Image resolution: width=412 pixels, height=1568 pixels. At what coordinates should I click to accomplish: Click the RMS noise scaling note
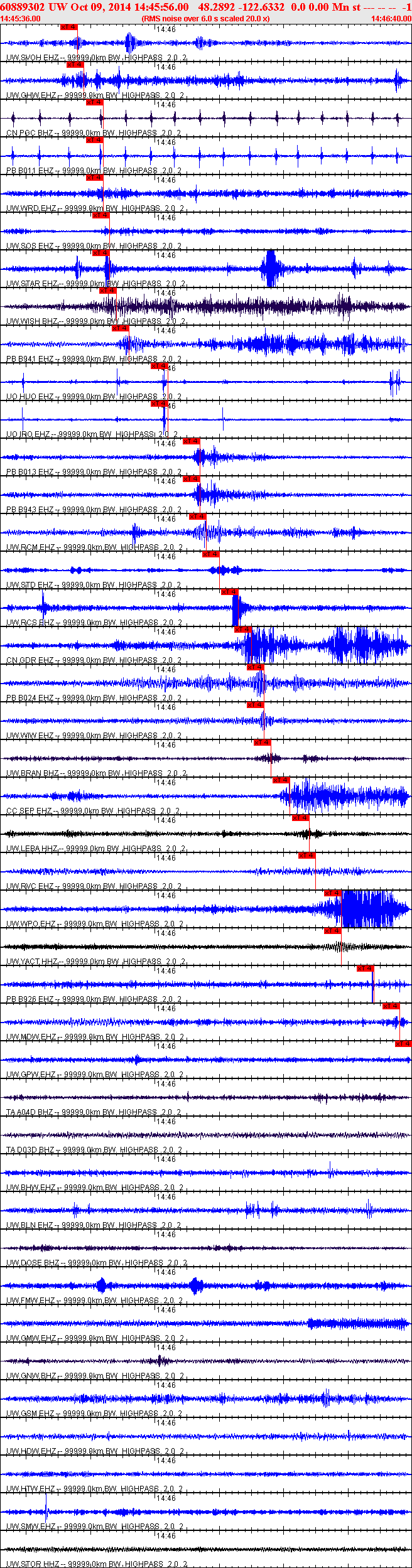click(x=206, y=19)
